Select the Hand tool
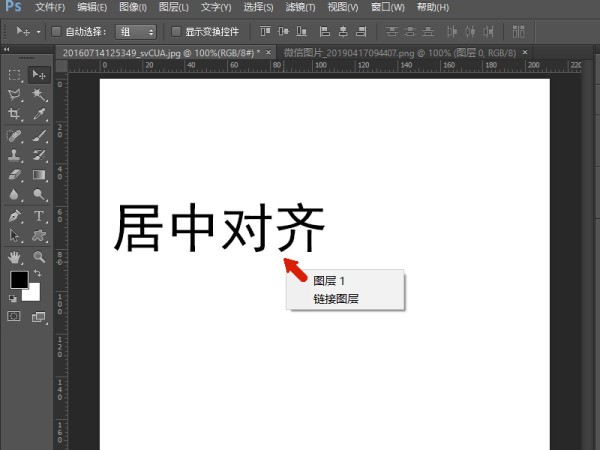Screen dimensions: 600x450 click(15, 256)
